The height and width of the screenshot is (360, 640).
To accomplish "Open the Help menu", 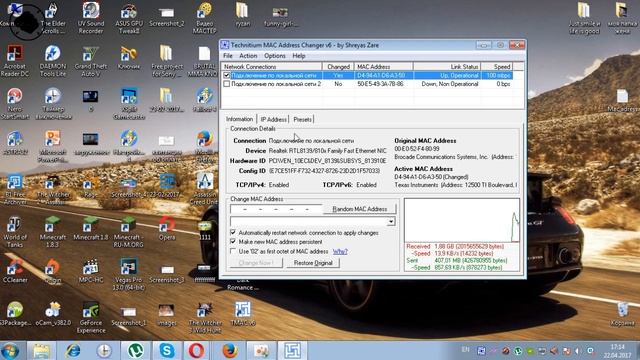I will [x=299, y=56].
